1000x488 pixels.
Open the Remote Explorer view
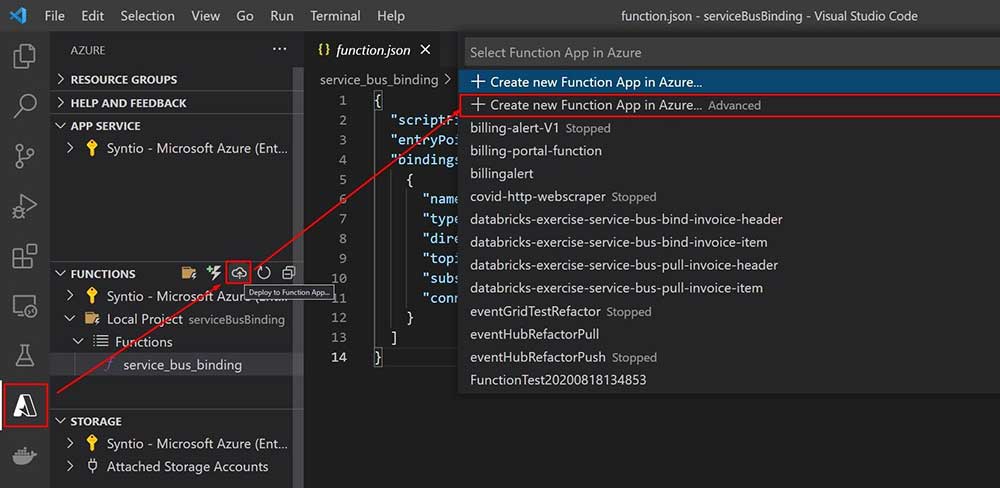pyautogui.click(x=24, y=306)
